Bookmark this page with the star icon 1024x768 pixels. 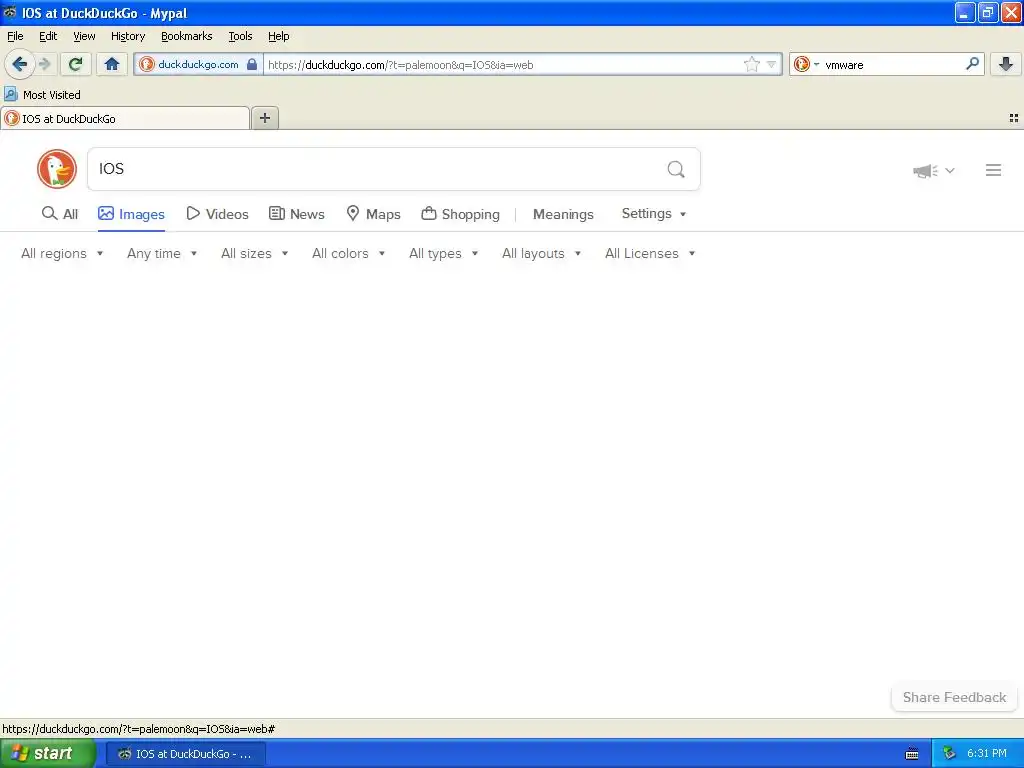(x=752, y=64)
